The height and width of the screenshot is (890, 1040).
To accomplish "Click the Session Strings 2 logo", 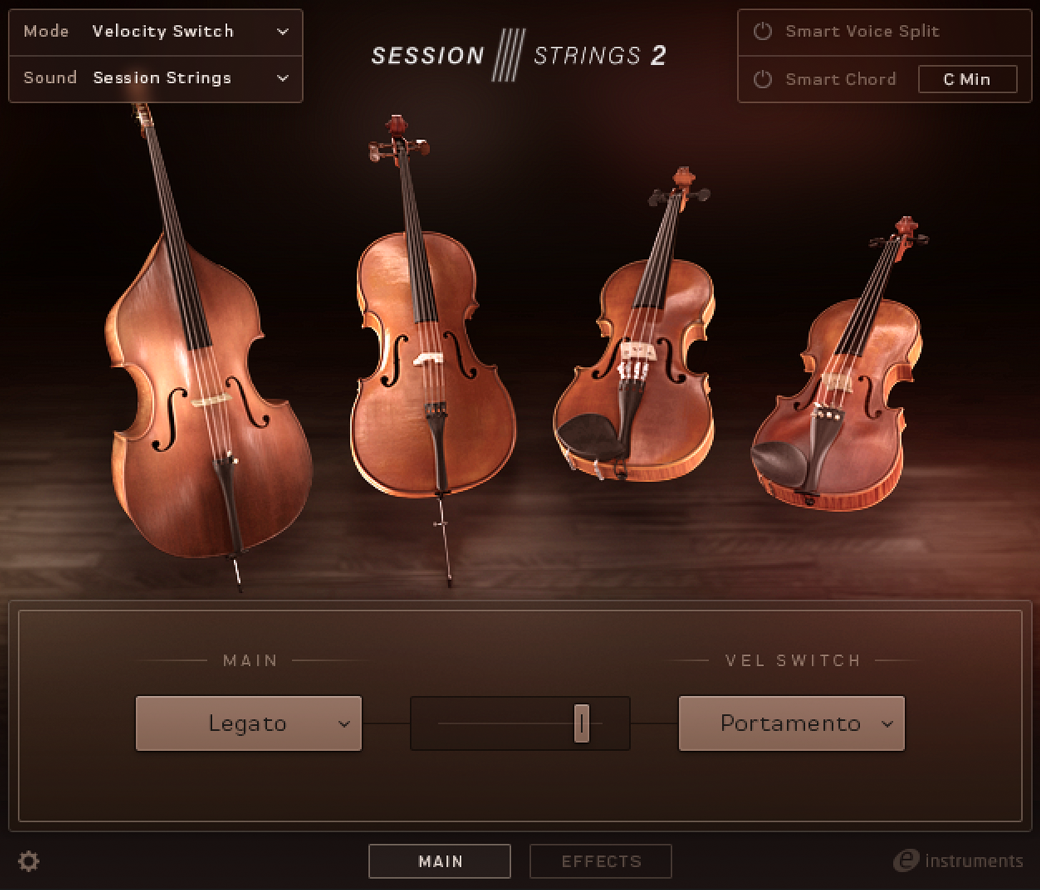I will (x=518, y=55).
